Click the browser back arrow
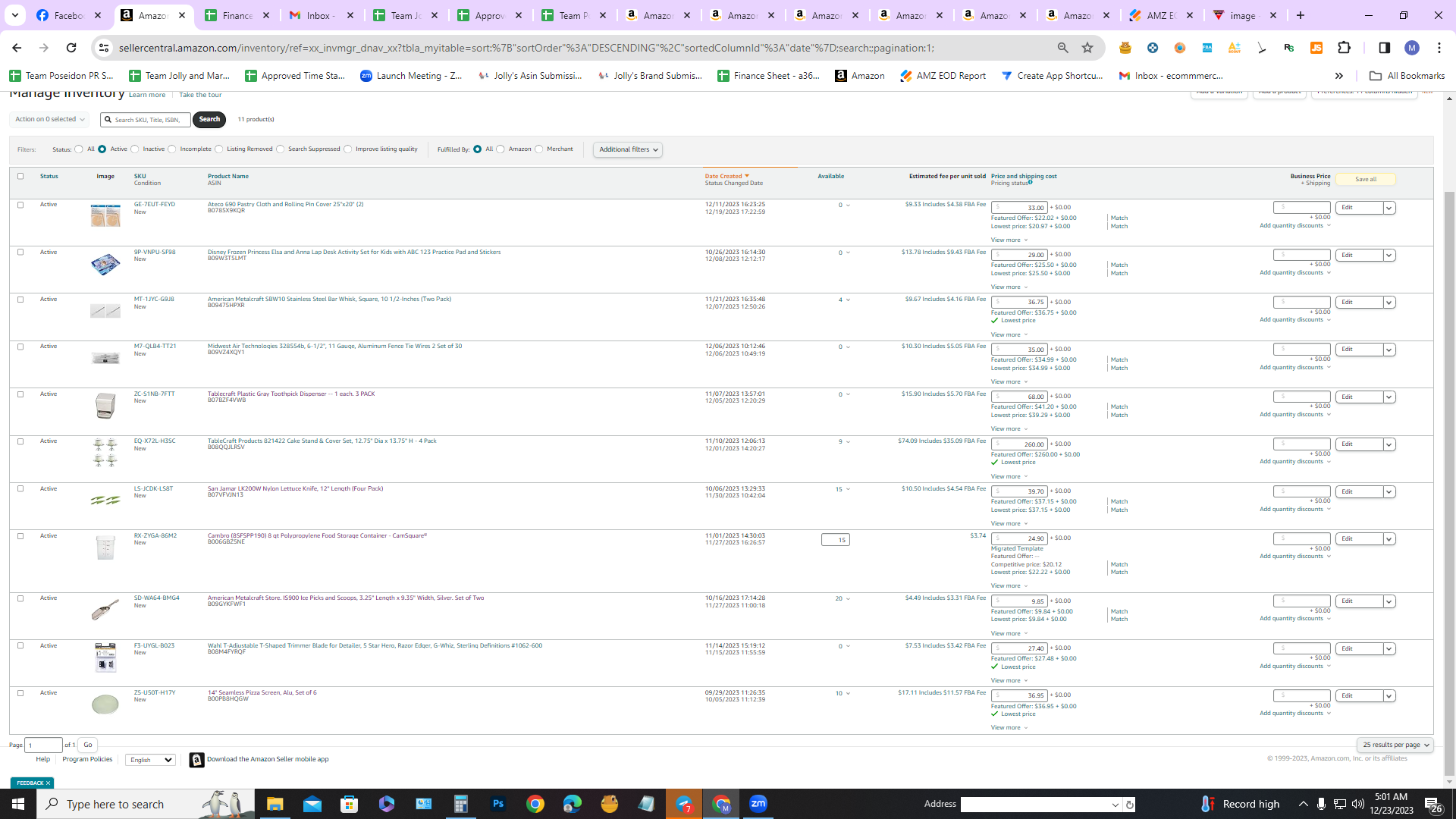Screen dimensions: 1456x819 click(17, 48)
